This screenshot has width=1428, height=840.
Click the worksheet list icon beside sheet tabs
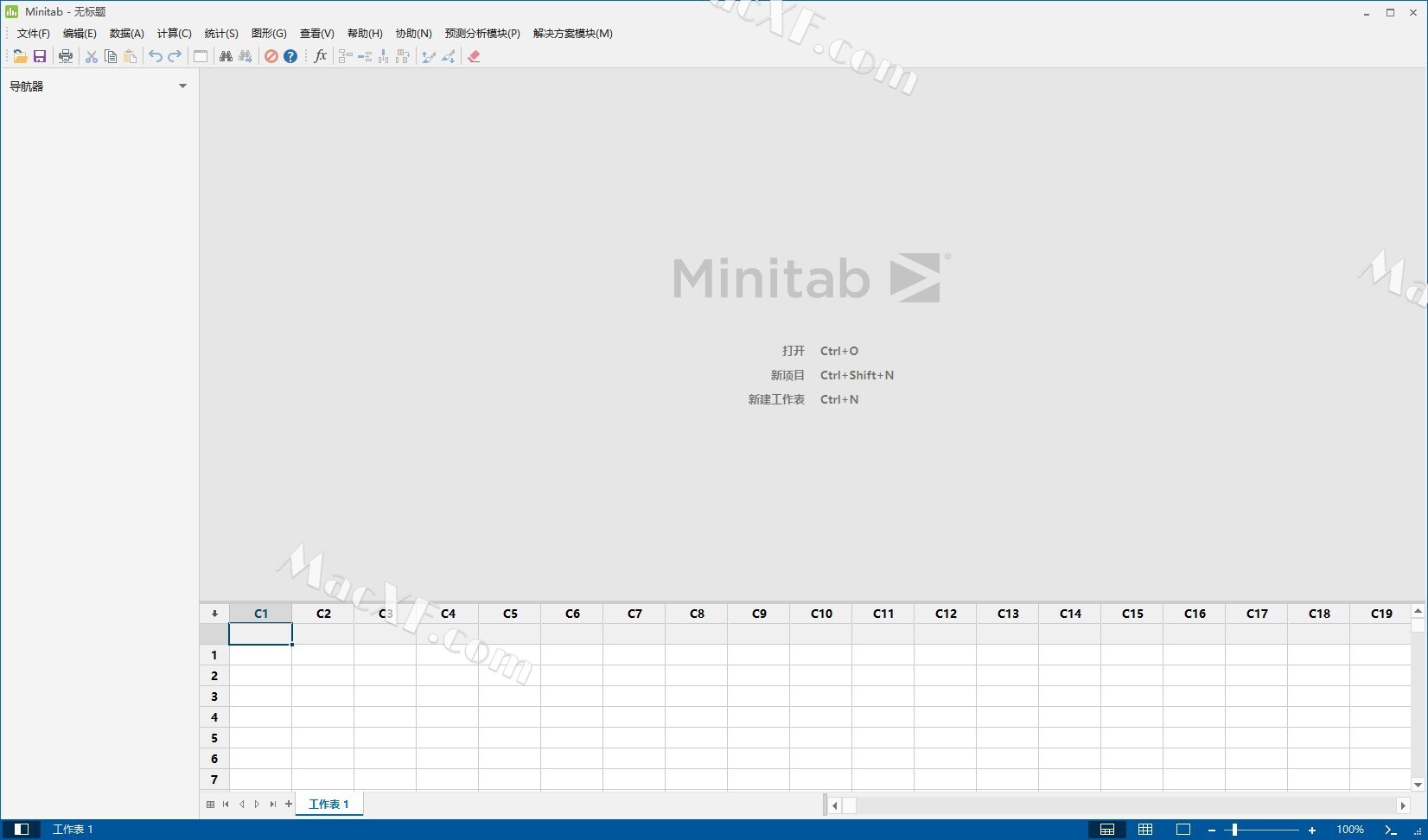coord(210,805)
